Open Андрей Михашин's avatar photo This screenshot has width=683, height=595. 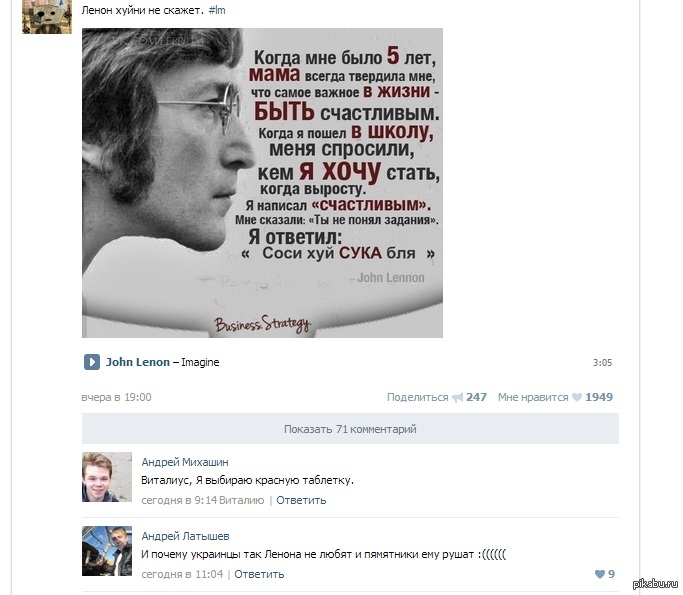(107, 477)
